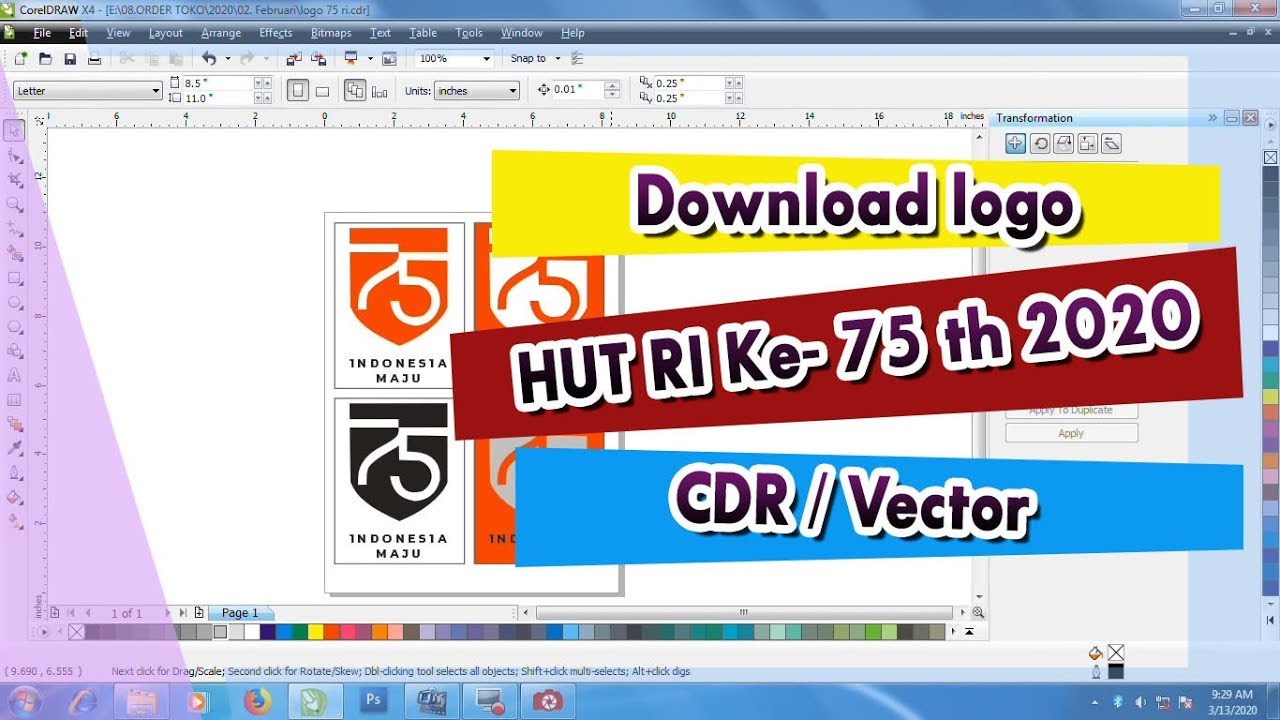Save document using floppy disk icon
The width and height of the screenshot is (1280, 720).
pos(70,59)
